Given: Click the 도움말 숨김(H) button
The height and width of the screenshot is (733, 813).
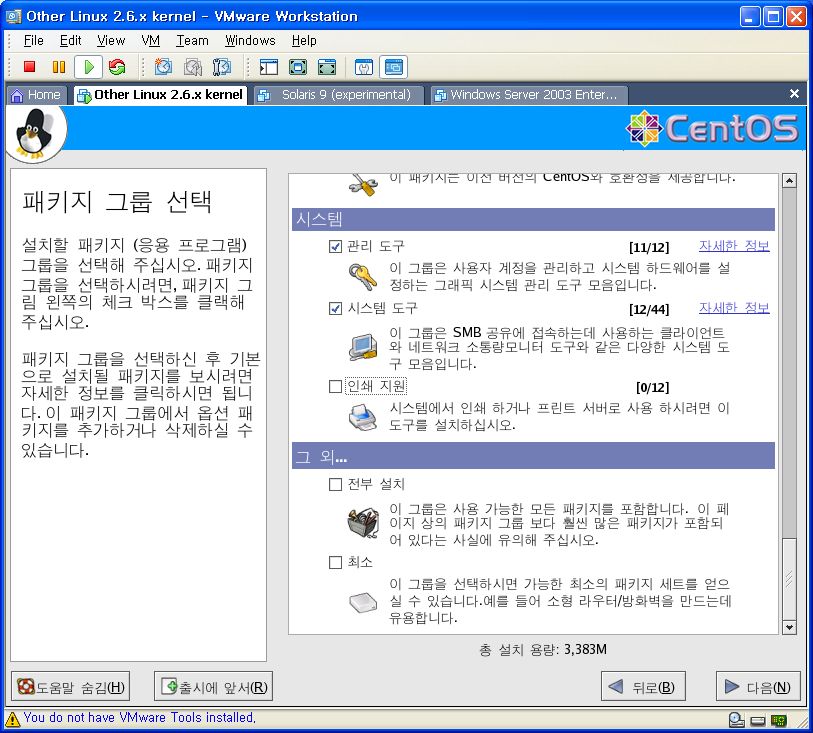Looking at the screenshot, I should [70, 687].
